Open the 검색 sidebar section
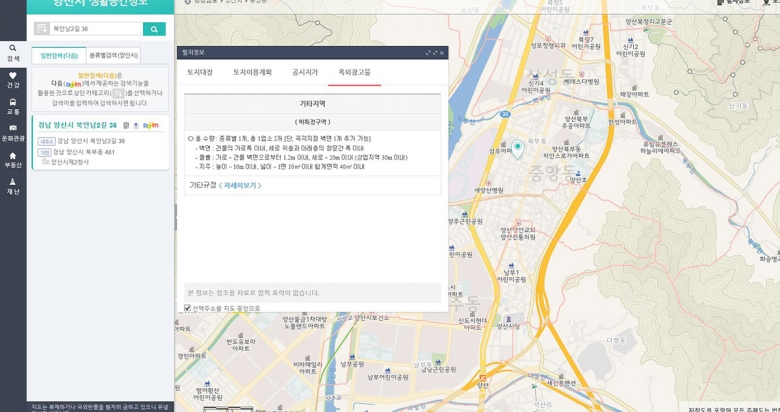The width and height of the screenshot is (780, 412). click(x=13, y=53)
